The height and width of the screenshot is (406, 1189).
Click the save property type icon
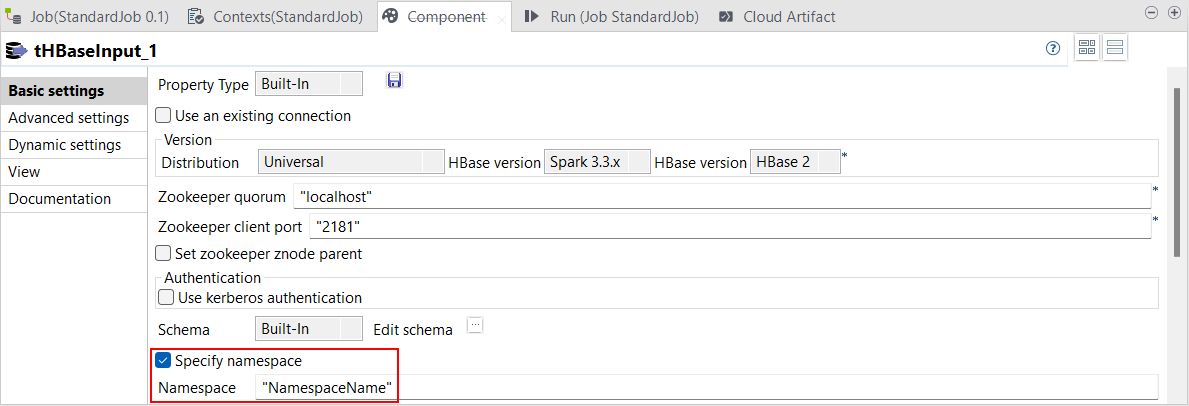click(x=394, y=81)
